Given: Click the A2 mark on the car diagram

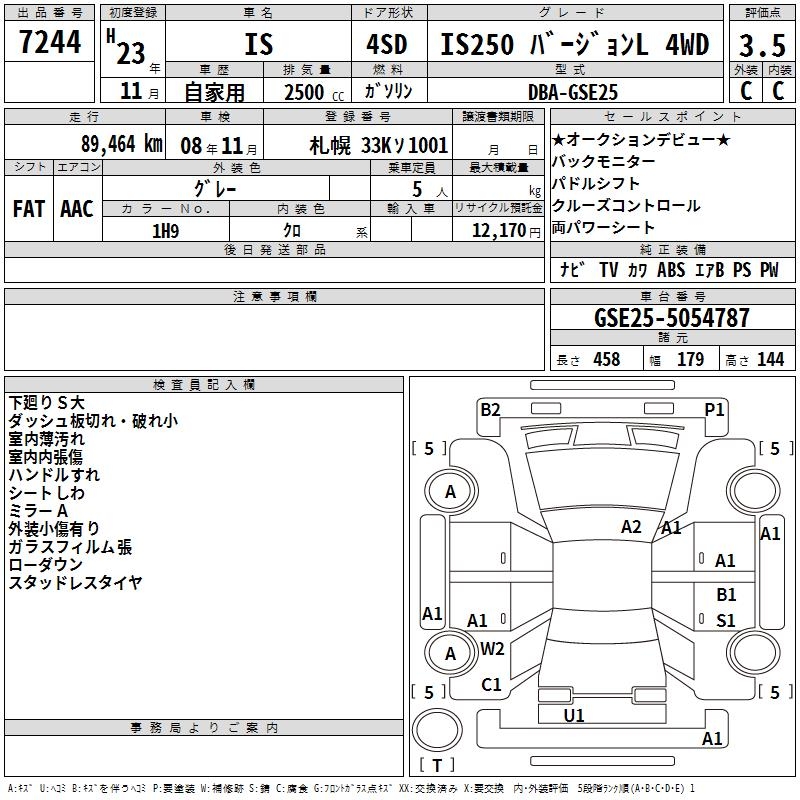Looking at the screenshot, I should pos(631,527).
